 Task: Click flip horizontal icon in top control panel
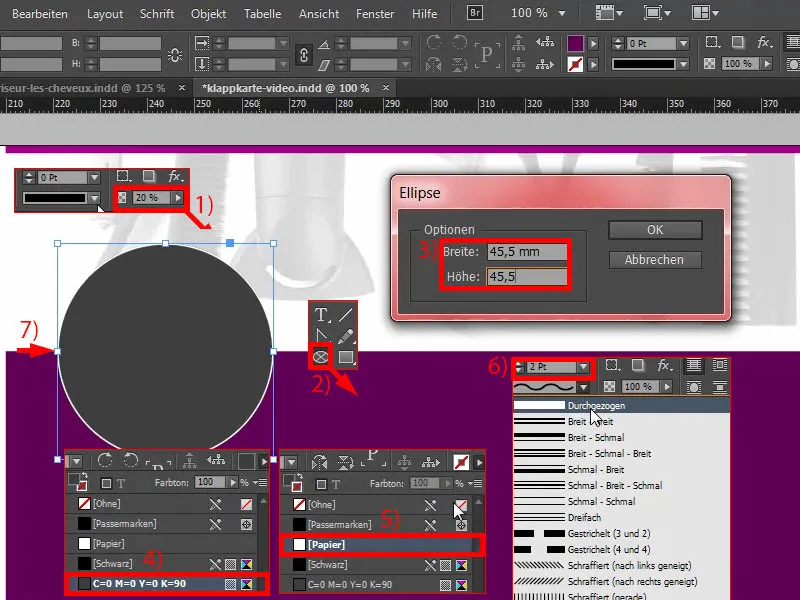coord(434,64)
